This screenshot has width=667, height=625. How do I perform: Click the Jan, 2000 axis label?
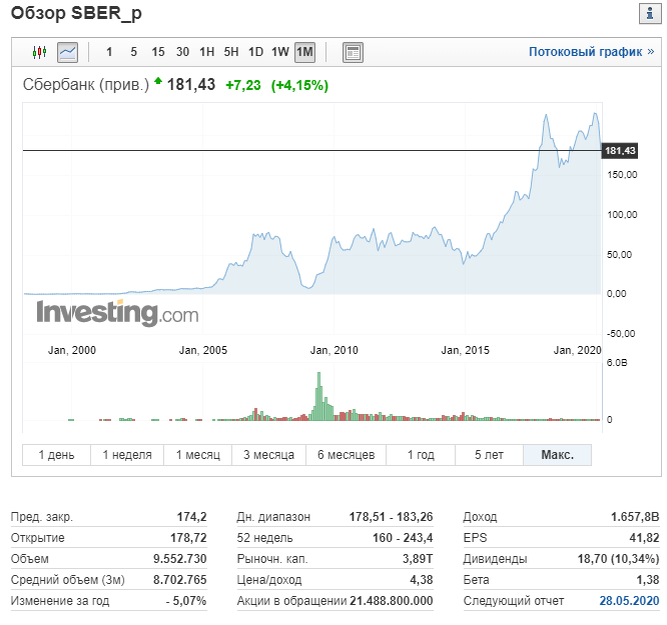72,350
